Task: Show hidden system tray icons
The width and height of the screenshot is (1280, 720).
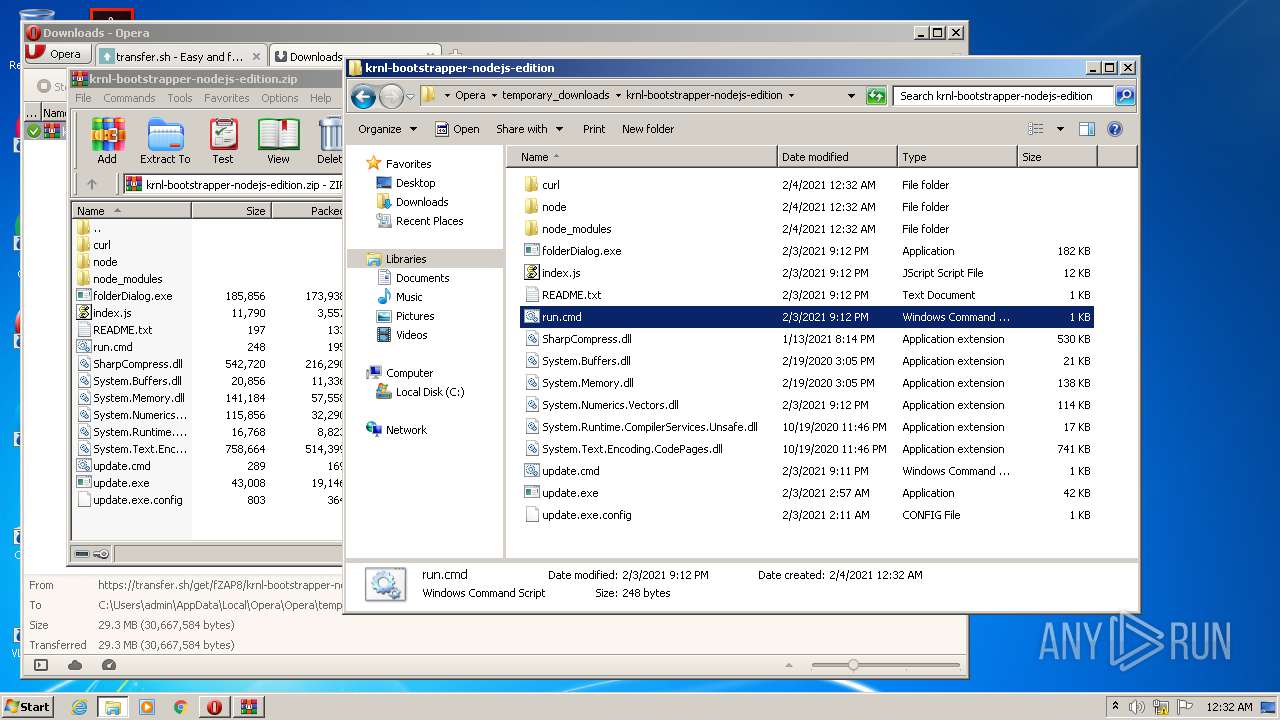Action: 1115,707
